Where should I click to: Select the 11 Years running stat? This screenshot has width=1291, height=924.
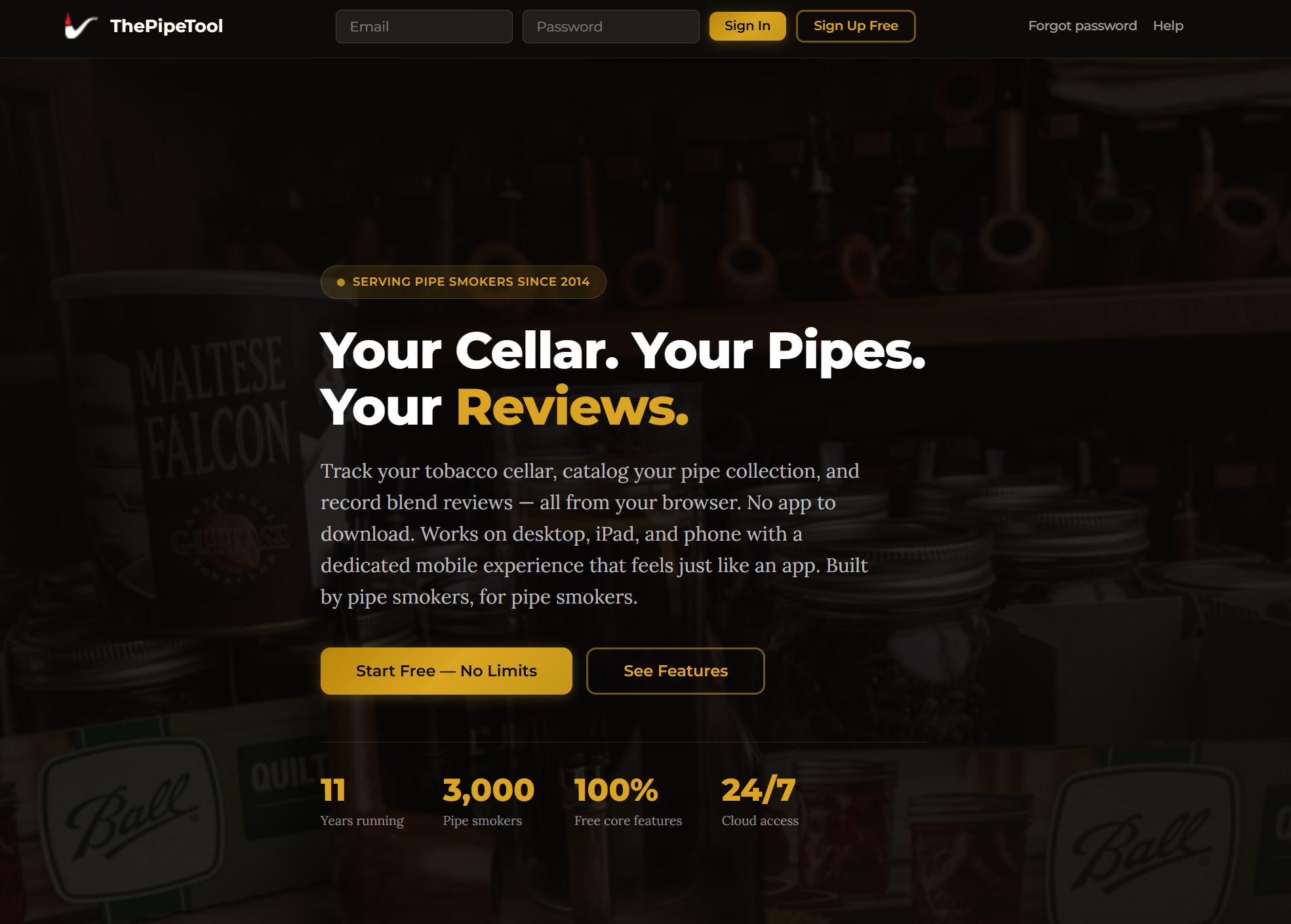coord(362,801)
